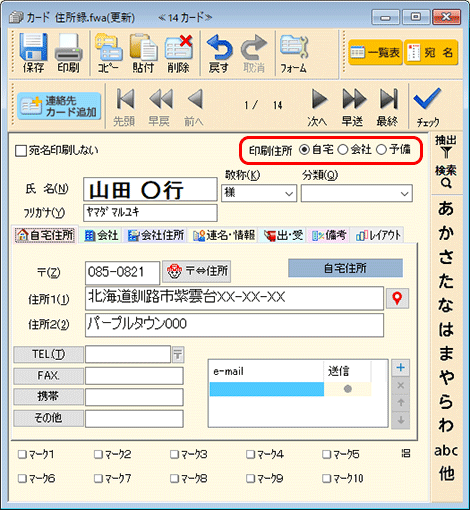470x510 pixels.
Task: Check the マーク4 checkbox
Action: (250, 454)
